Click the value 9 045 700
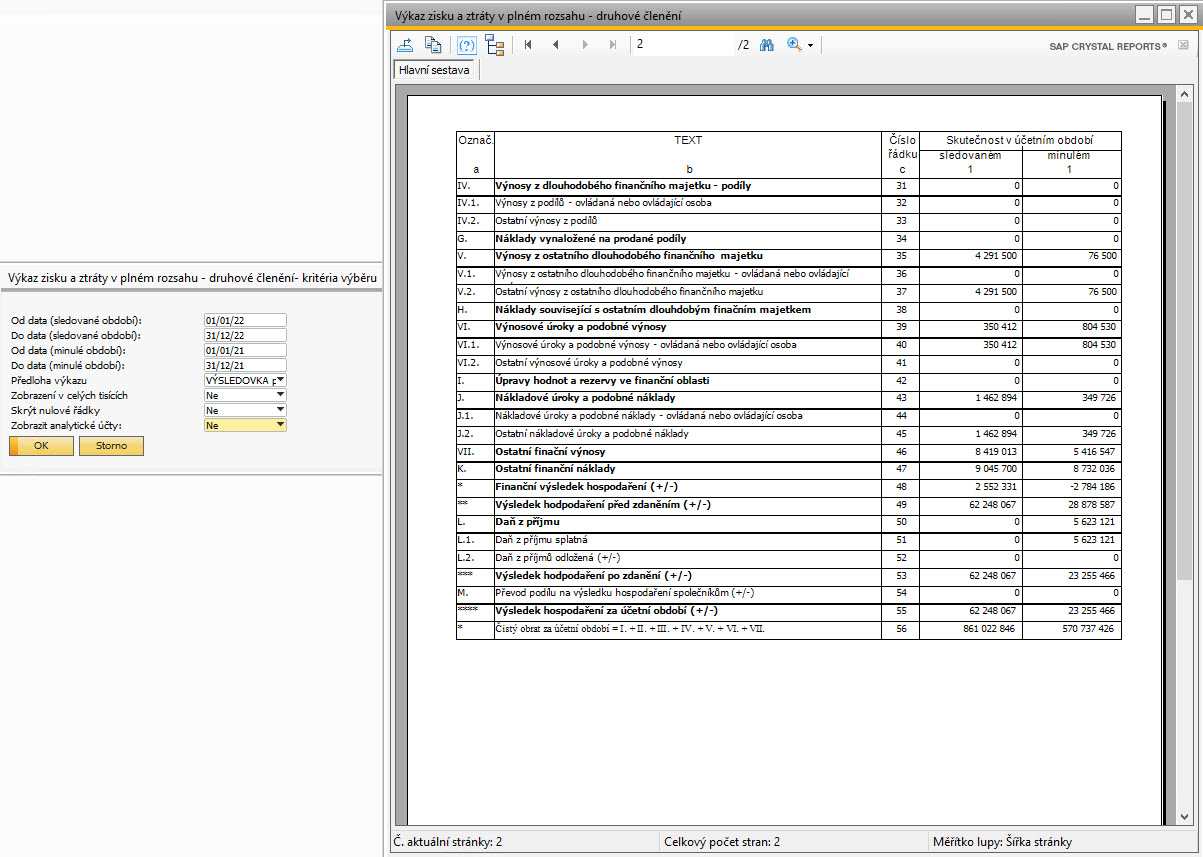 click(x=994, y=468)
